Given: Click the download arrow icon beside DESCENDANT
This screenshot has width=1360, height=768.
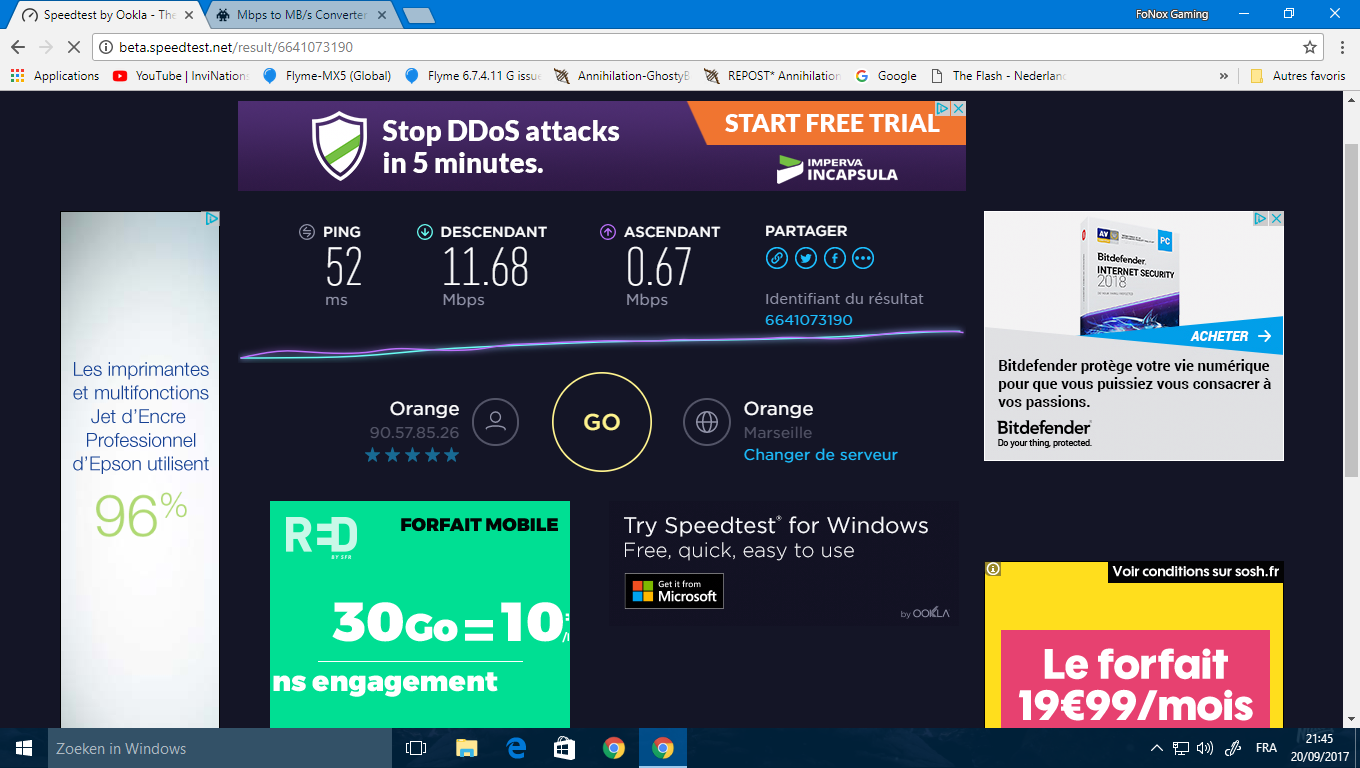Looking at the screenshot, I should (x=425, y=232).
